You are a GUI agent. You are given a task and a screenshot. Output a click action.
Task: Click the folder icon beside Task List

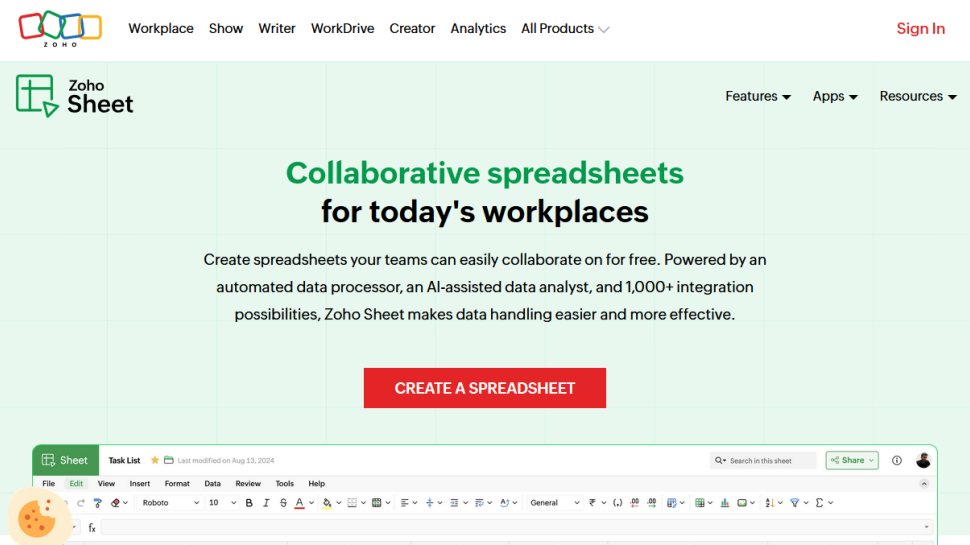(168, 460)
